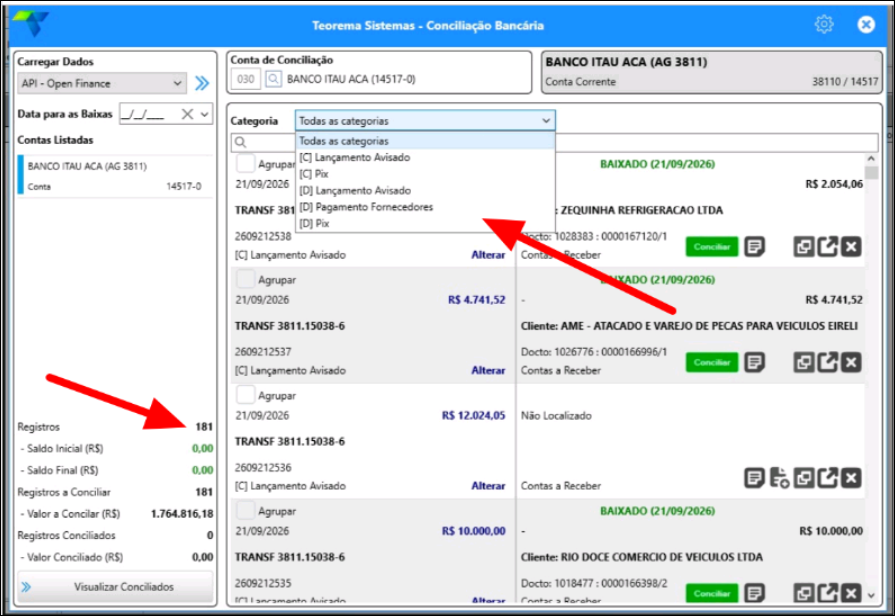Click the open-external icon in the AME - ATACADO row
The height and width of the screenshot is (616, 895).
click(x=828, y=363)
